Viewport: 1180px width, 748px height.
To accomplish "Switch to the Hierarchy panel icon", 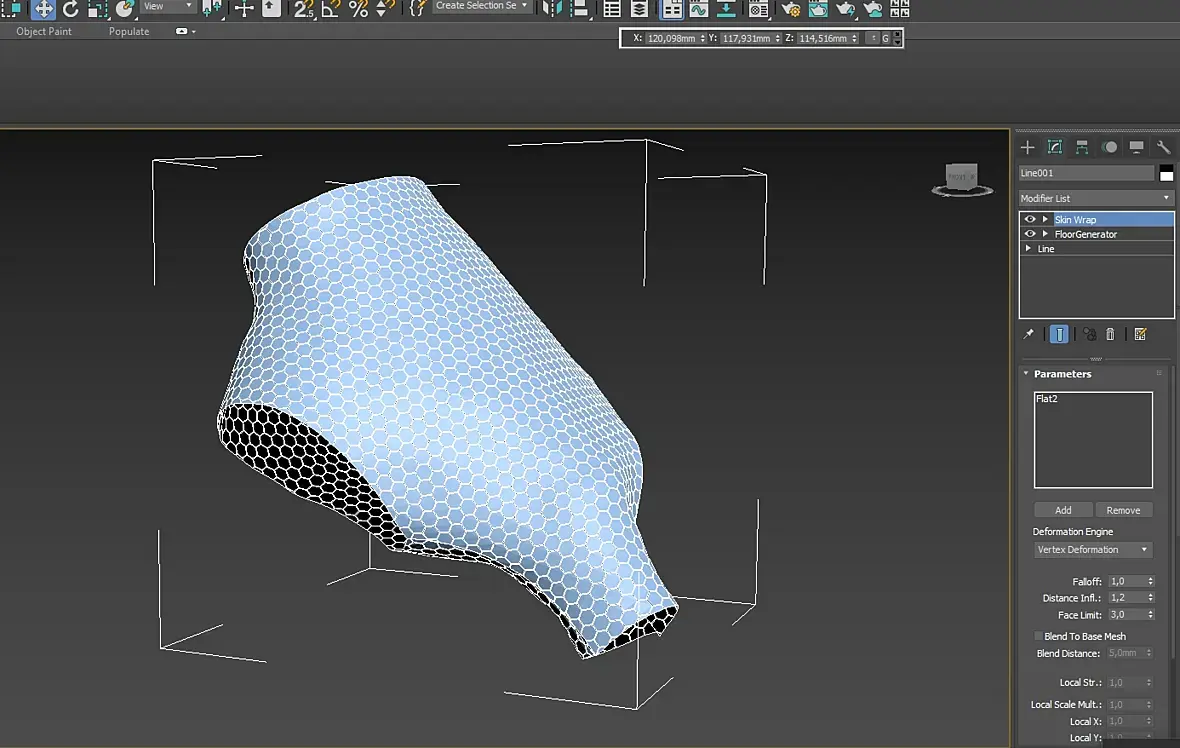I will point(1082,147).
